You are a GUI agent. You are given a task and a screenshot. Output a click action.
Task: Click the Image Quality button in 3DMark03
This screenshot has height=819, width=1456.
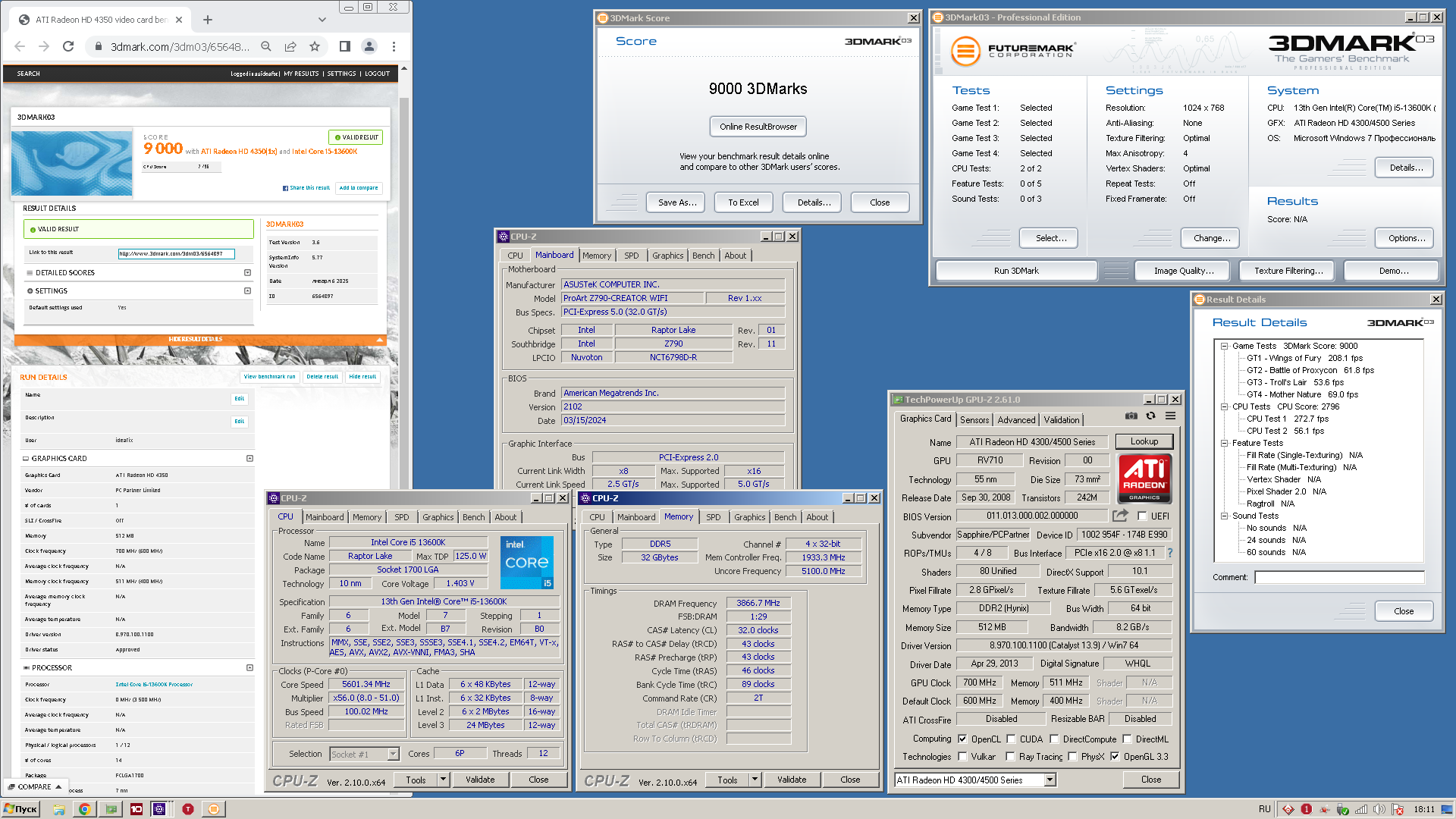pyautogui.click(x=1183, y=271)
